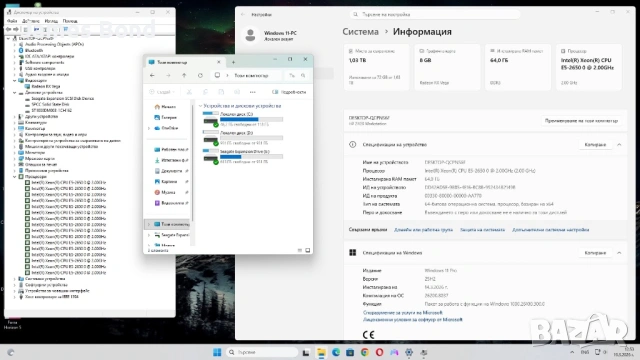This screenshot has height=360, width=640.
Task: Expand the Монитори node in Device Manager
Action: 15,152
